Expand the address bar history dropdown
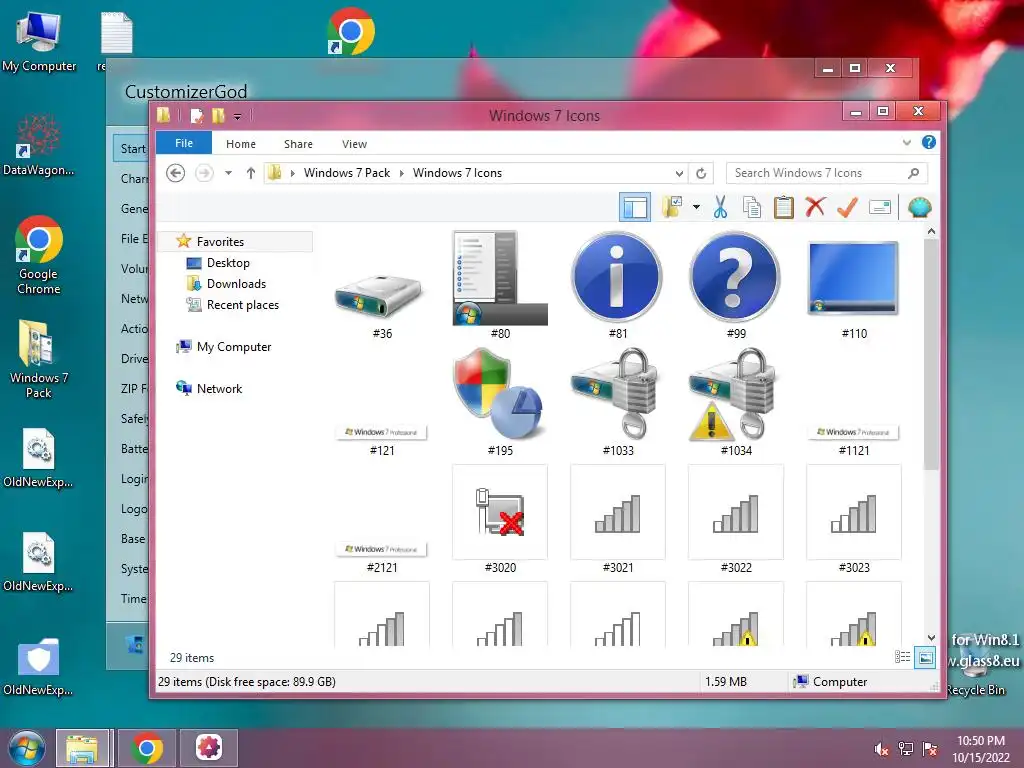1024x768 pixels. [679, 174]
